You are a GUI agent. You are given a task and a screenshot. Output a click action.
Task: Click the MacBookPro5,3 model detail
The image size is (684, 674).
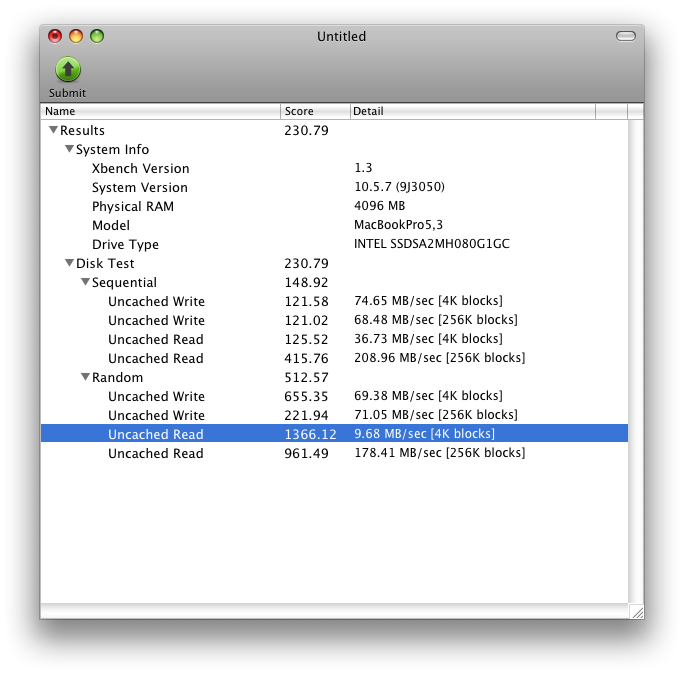point(398,225)
